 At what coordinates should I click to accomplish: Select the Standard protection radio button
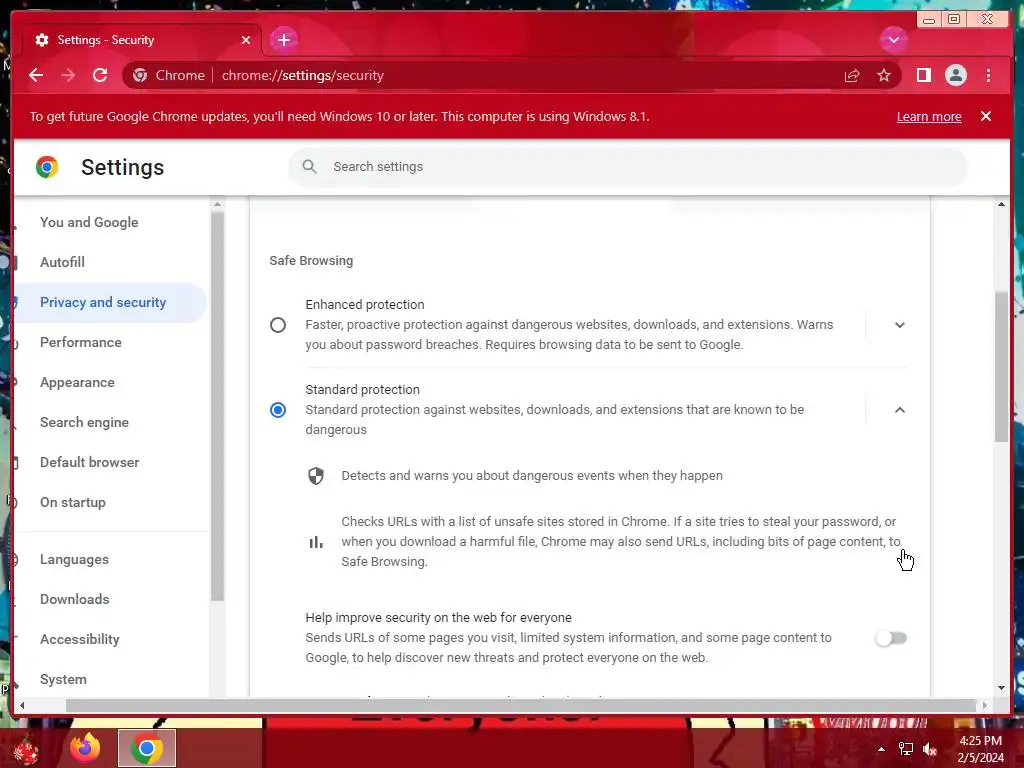pyautogui.click(x=278, y=409)
